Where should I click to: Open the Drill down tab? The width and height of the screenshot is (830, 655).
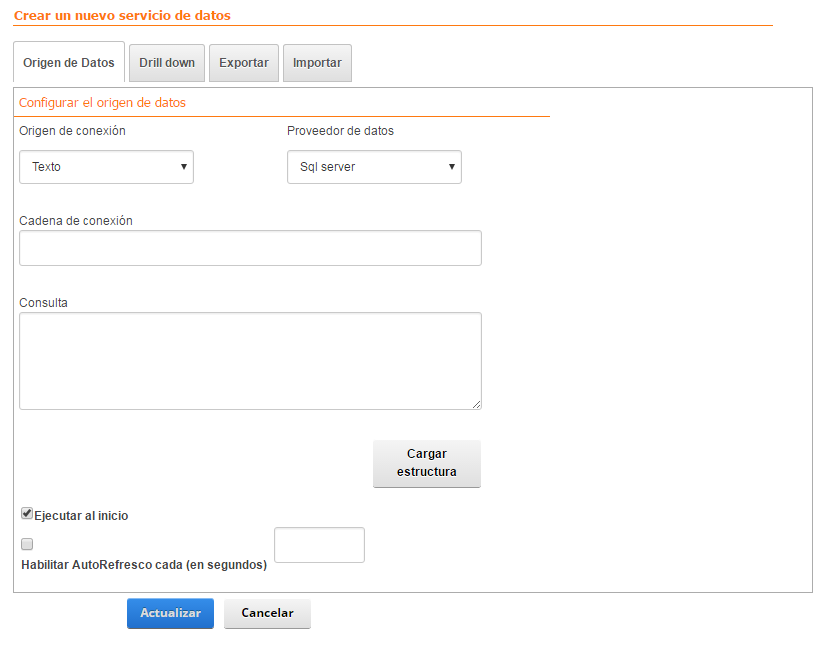[x=167, y=63]
